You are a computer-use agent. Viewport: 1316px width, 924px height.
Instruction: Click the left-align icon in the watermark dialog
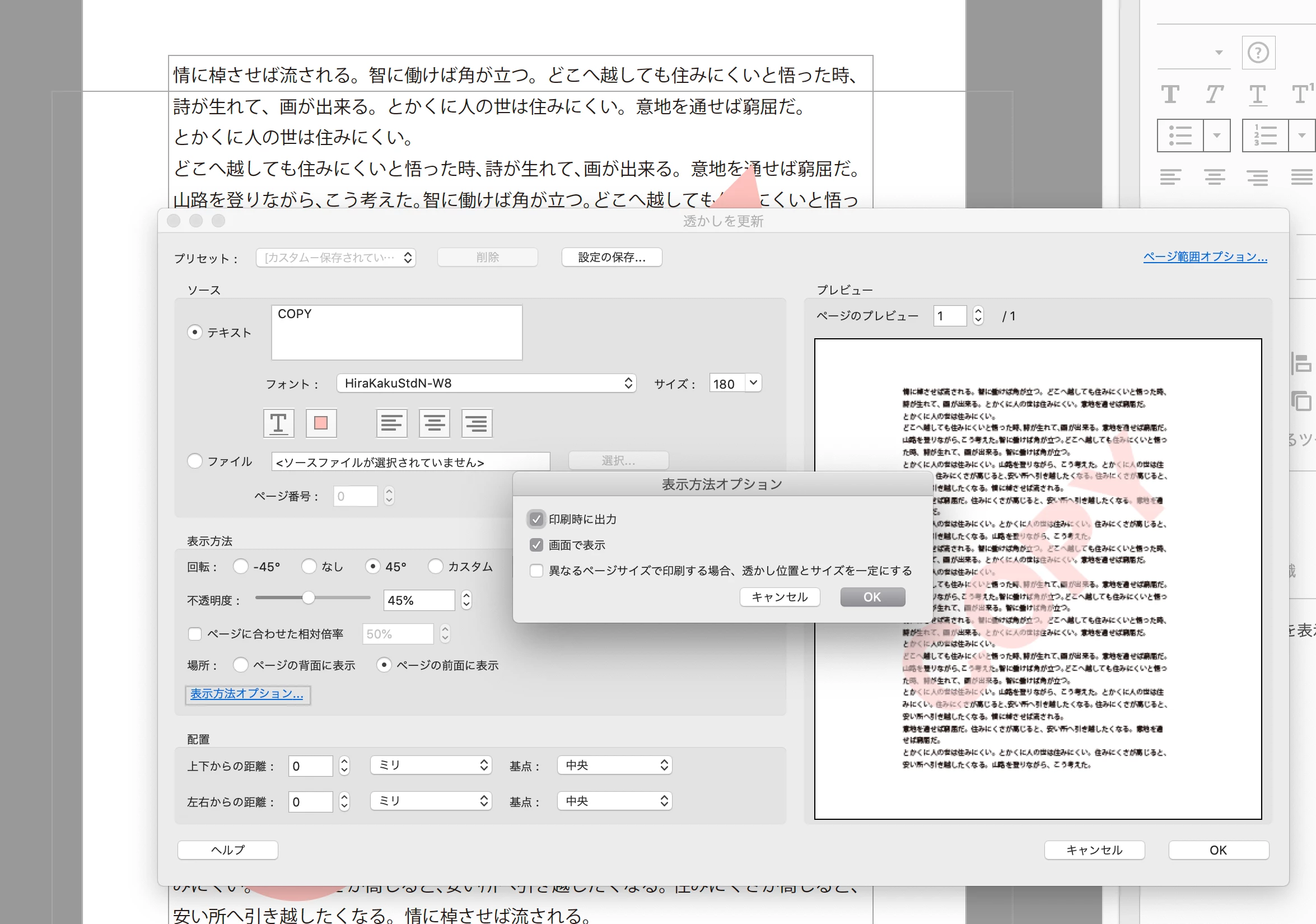(391, 423)
